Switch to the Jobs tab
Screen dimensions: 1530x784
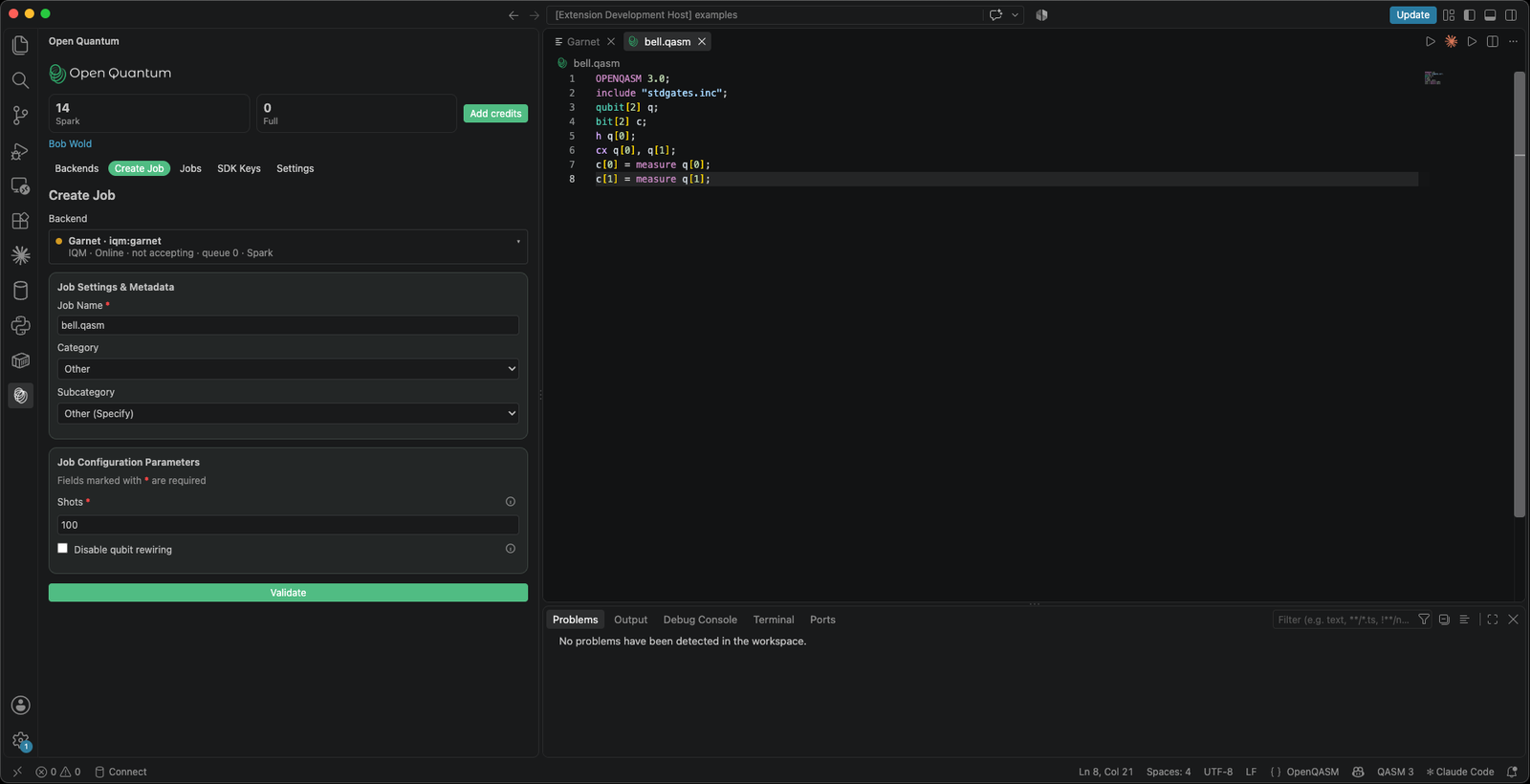click(x=190, y=168)
